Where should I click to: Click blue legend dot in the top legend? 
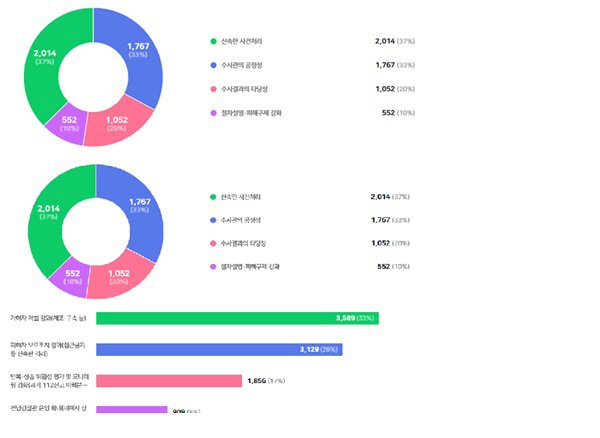pos(213,65)
